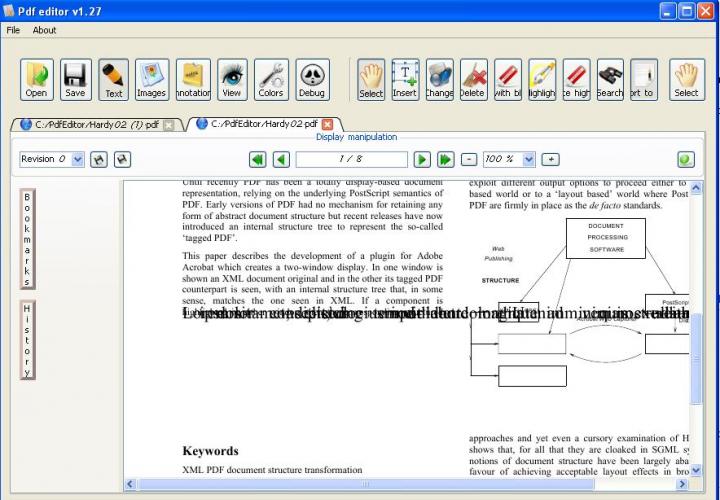
Task: Click the View eye icon
Action: click(232, 79)
